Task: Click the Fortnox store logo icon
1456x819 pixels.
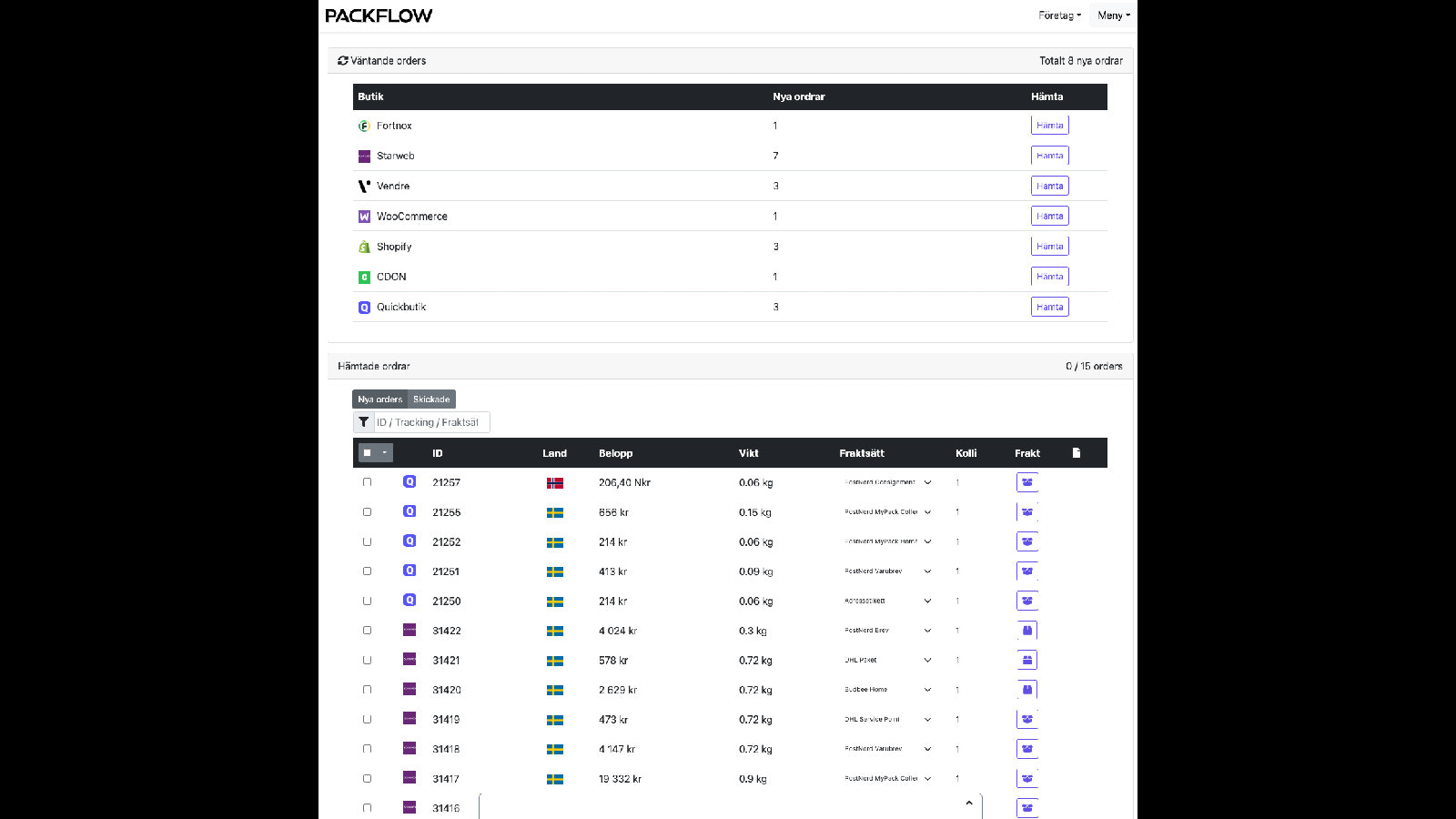Action: 364,126
